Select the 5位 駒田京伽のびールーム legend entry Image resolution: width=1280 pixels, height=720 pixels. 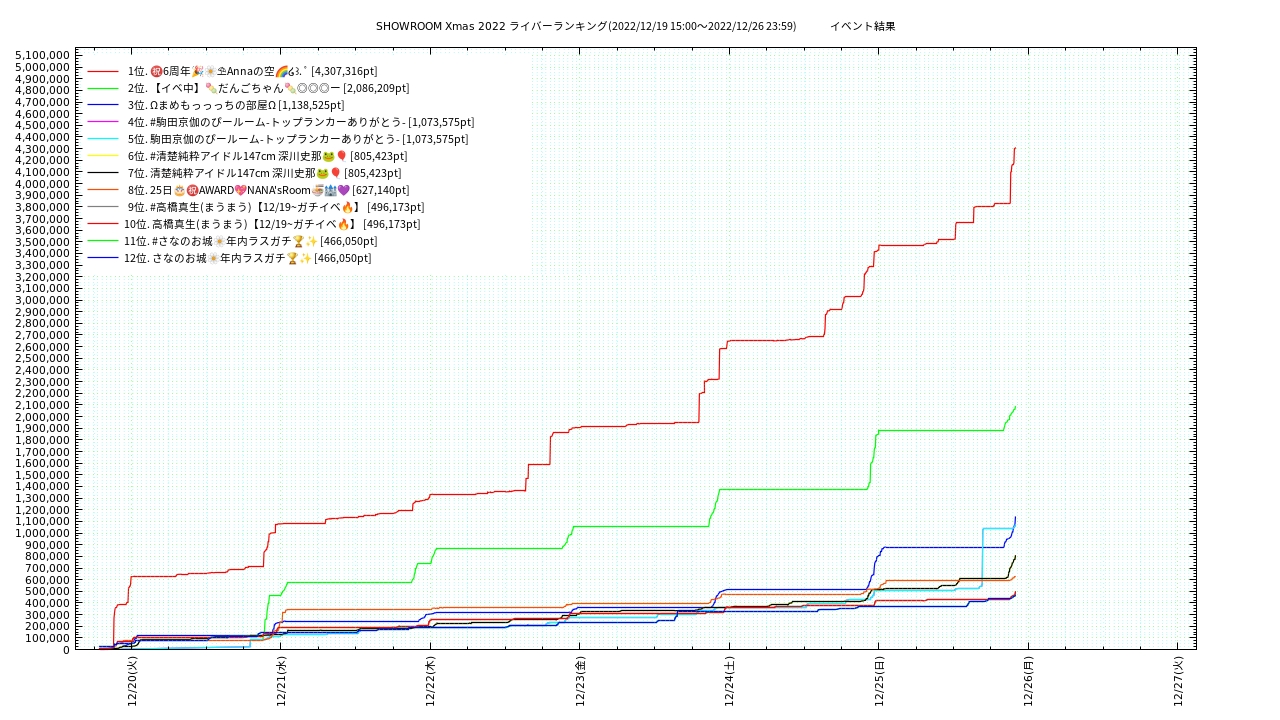click(x=298, y=140)
